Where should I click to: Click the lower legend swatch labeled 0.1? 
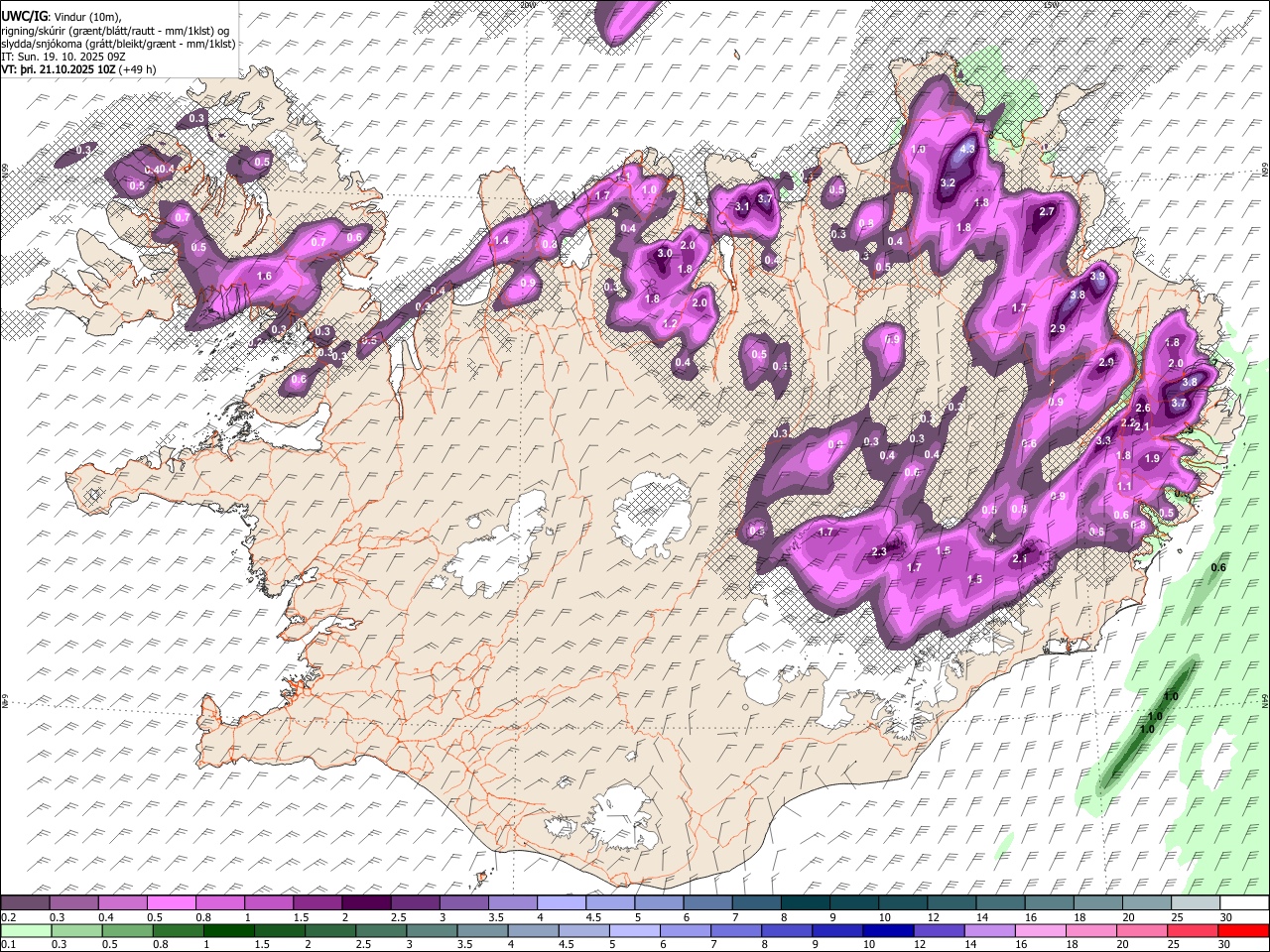26,930
